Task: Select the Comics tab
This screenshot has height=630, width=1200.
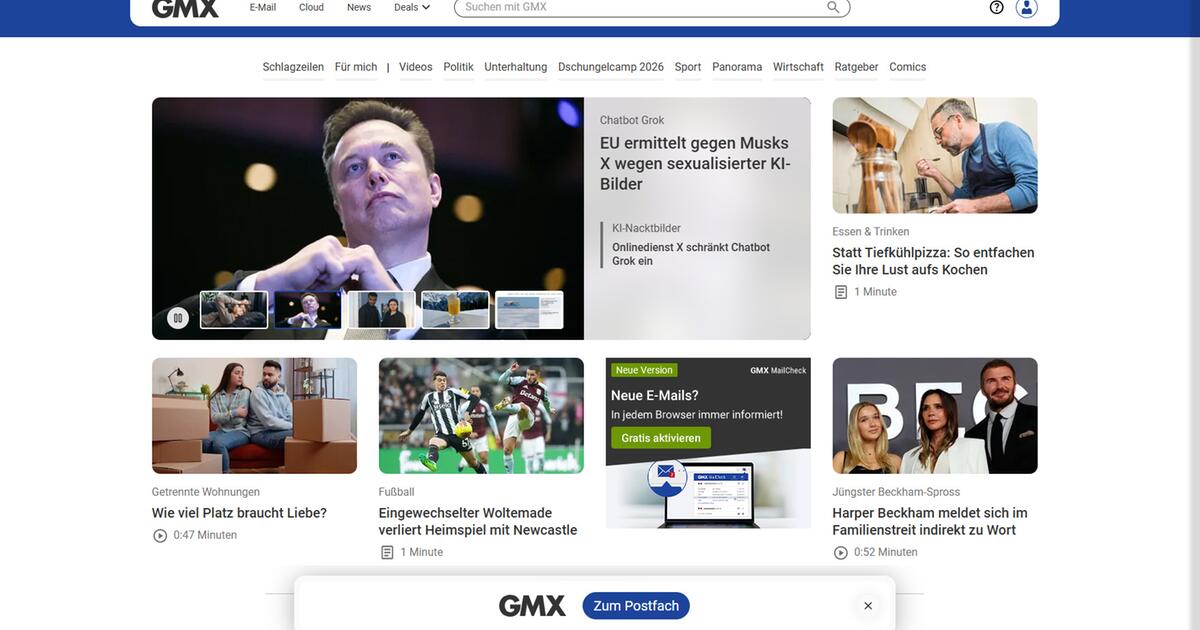Action: (x=908, y=67)
